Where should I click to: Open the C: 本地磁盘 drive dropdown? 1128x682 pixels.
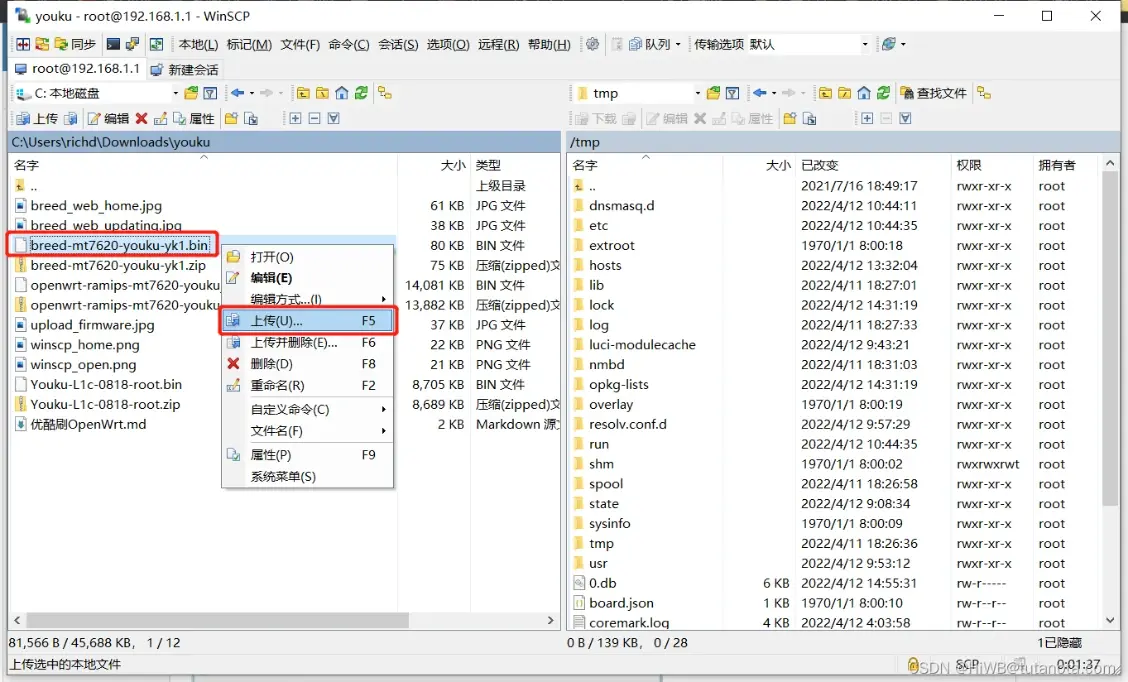click(x=175, y=94)
